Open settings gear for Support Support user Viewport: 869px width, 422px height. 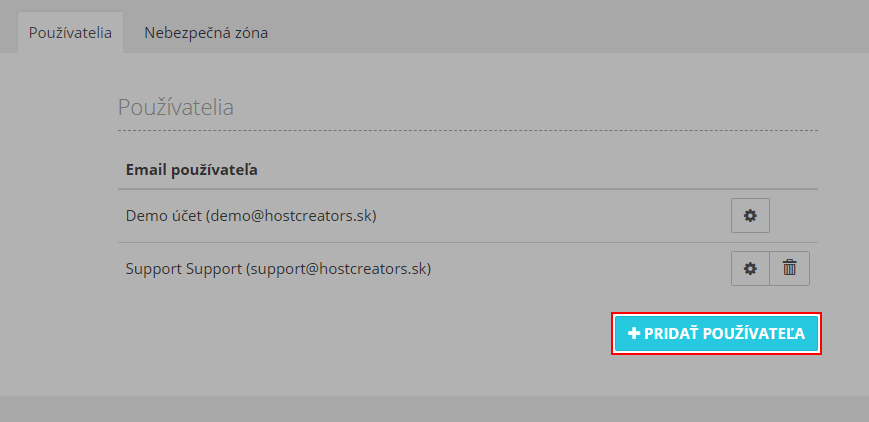point(750,268)
